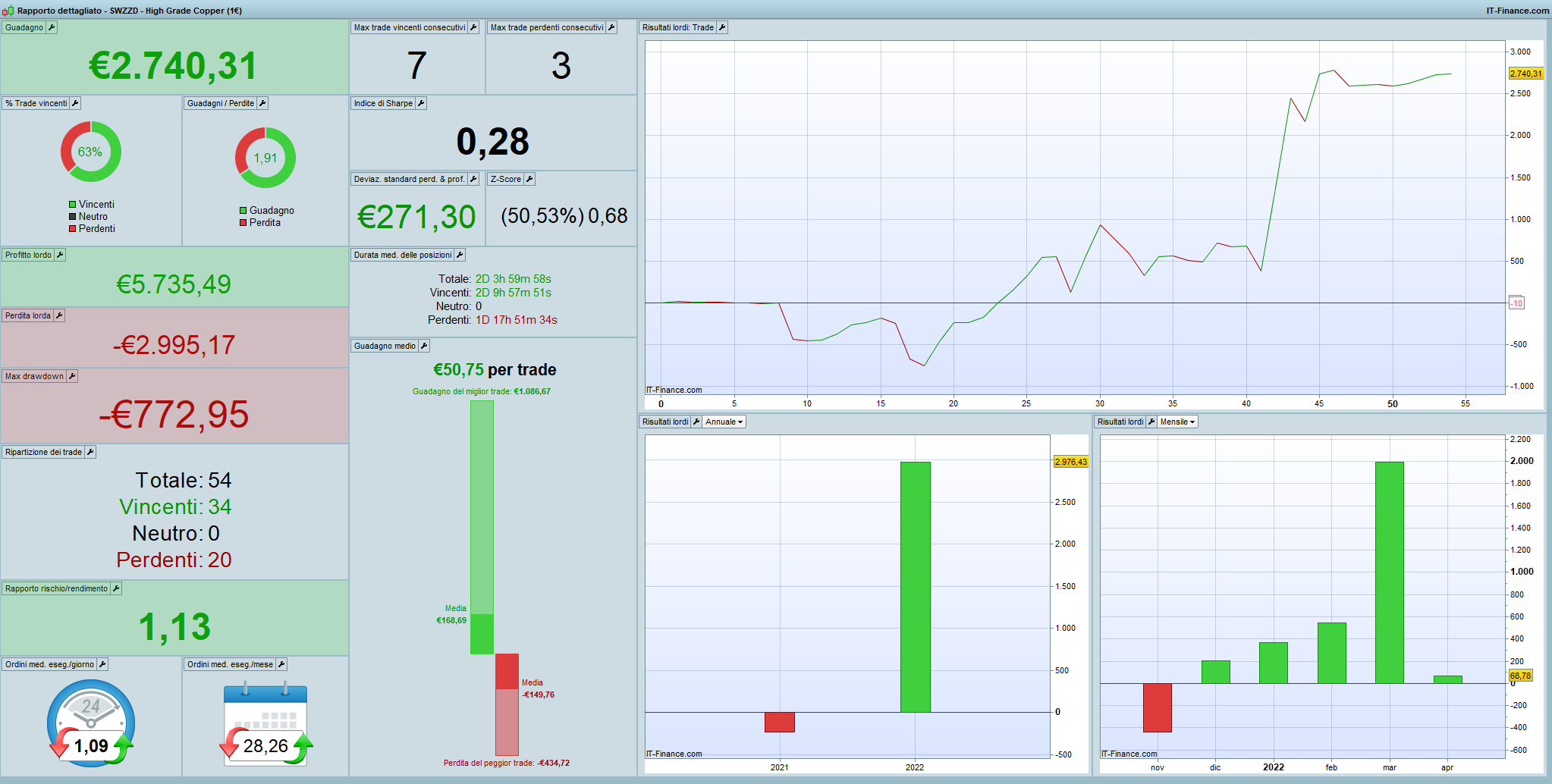Click the yellow 2.976,43 axis value label
The width and height of the screenshot is (1552, 784).
[x=1071, y=462]
